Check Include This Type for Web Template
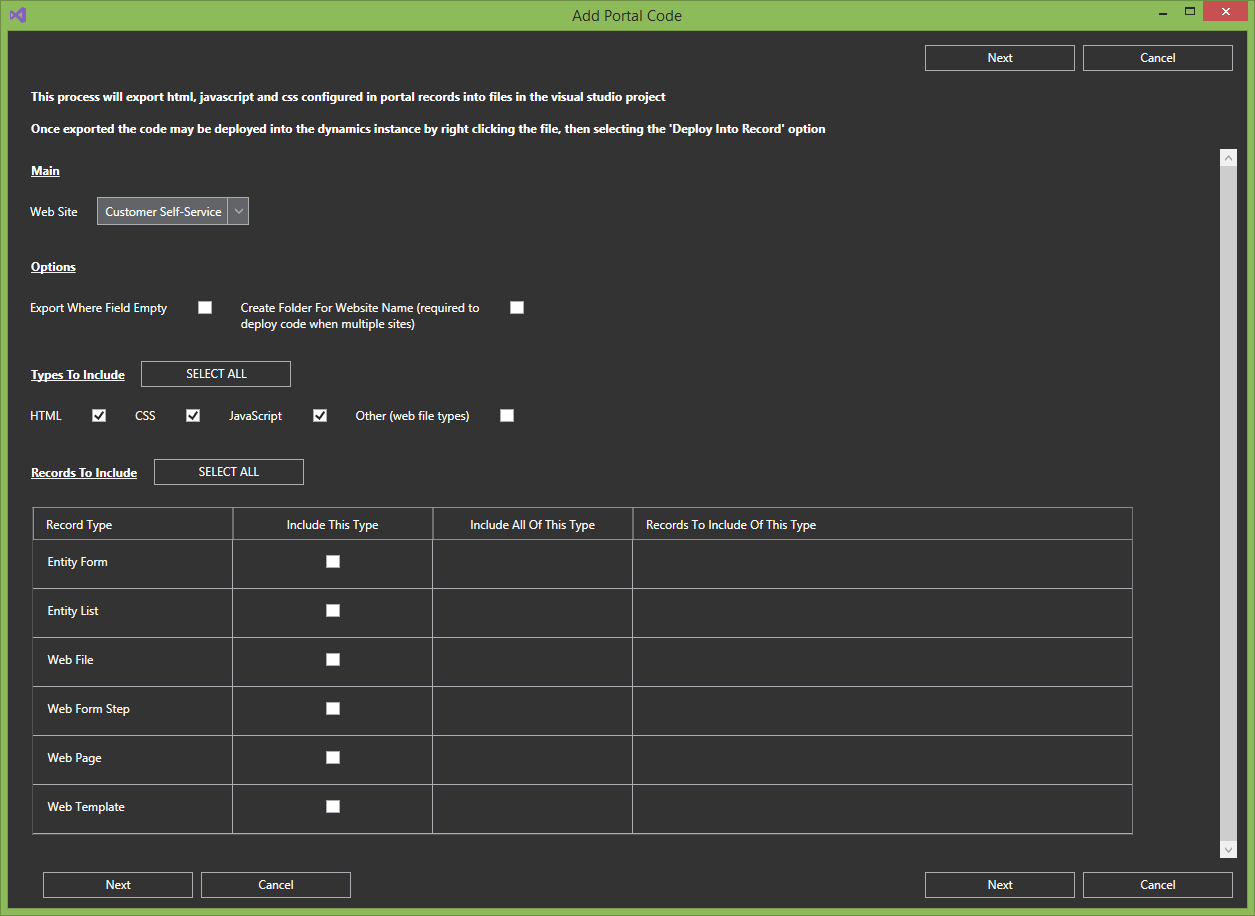Viewport: 1255px width, 916px height. click(x=332, y=806)
